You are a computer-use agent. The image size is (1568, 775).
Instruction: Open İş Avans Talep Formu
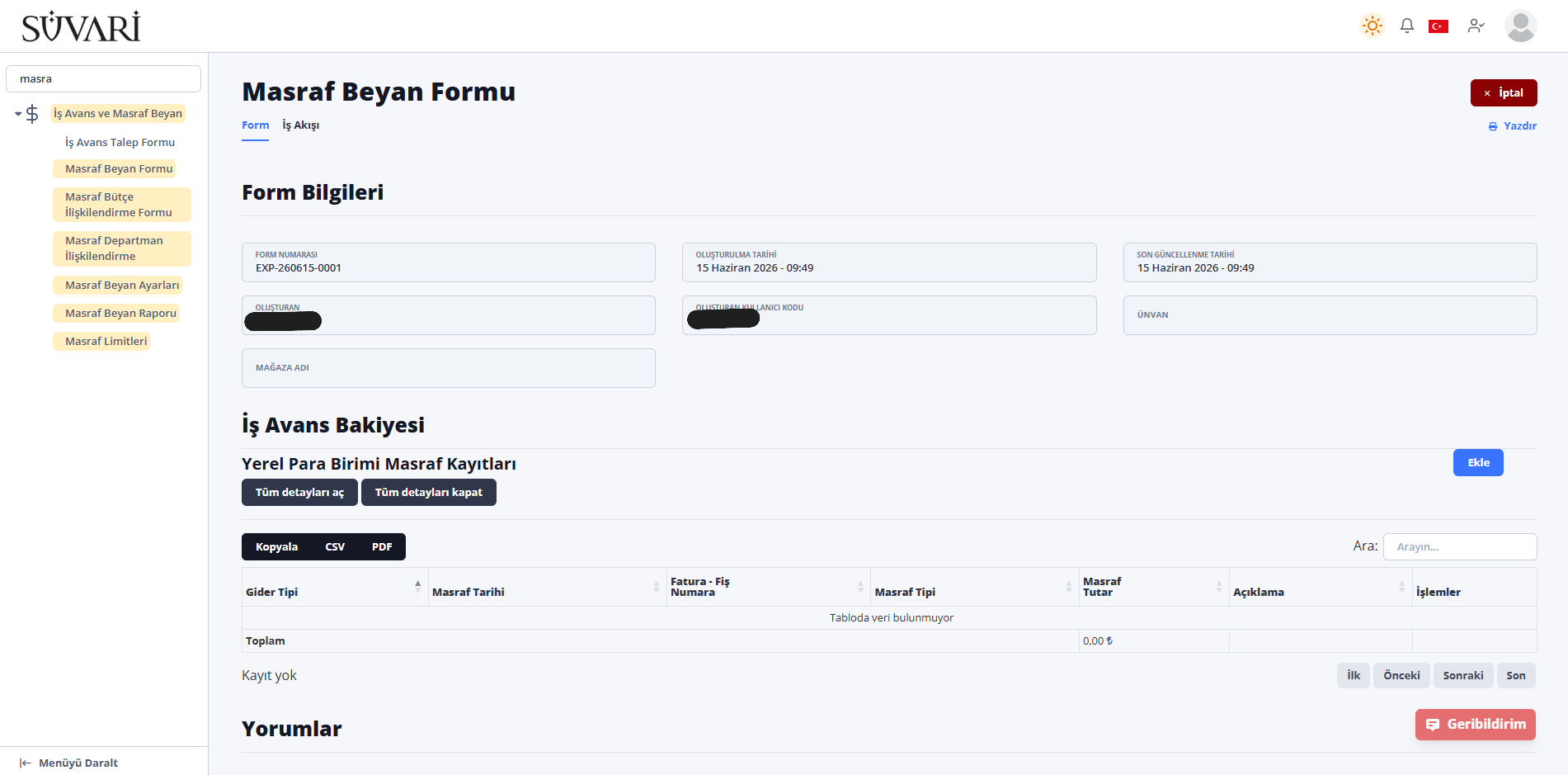(x=120, y=142)
